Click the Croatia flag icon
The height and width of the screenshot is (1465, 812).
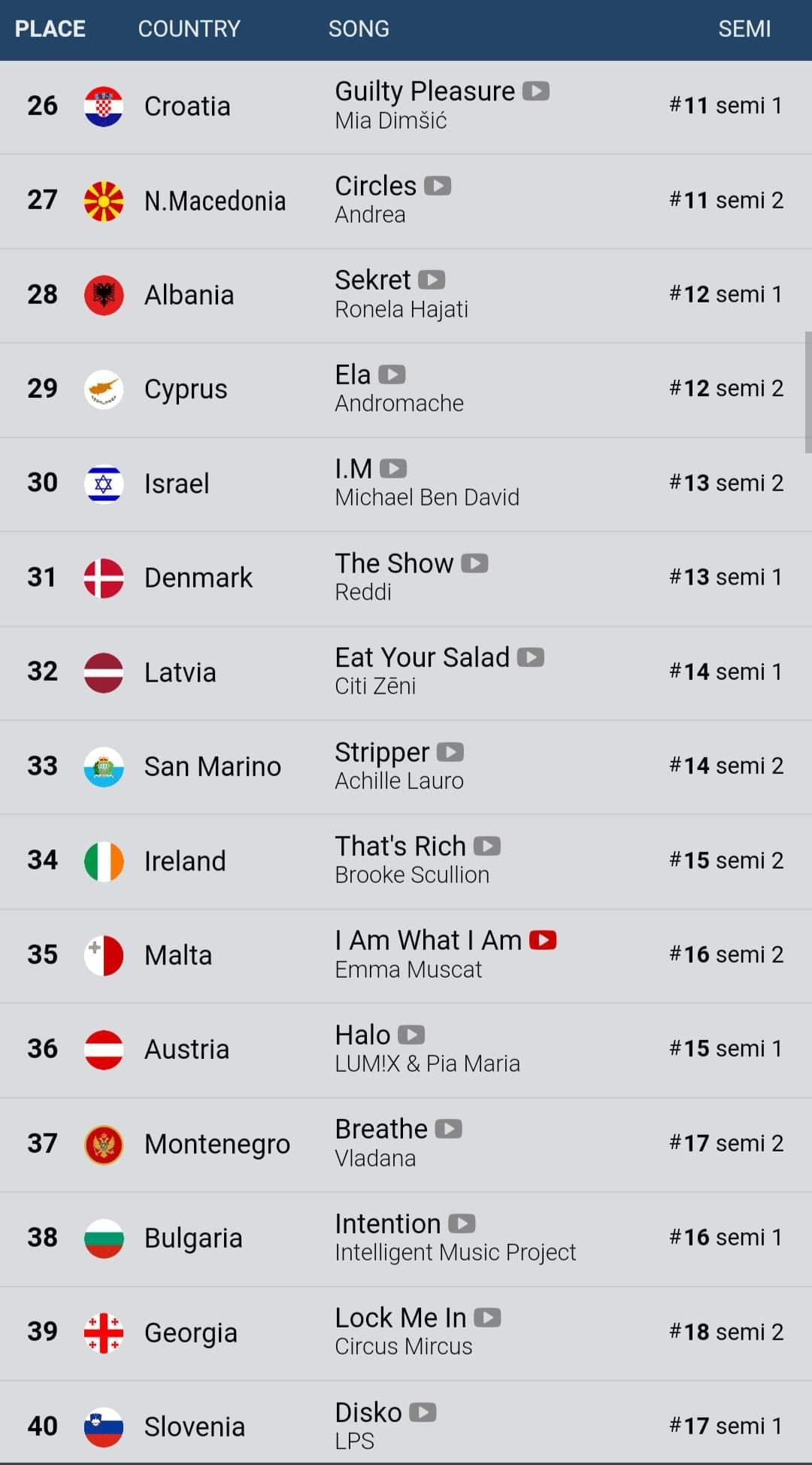click(x=104, y=106)
